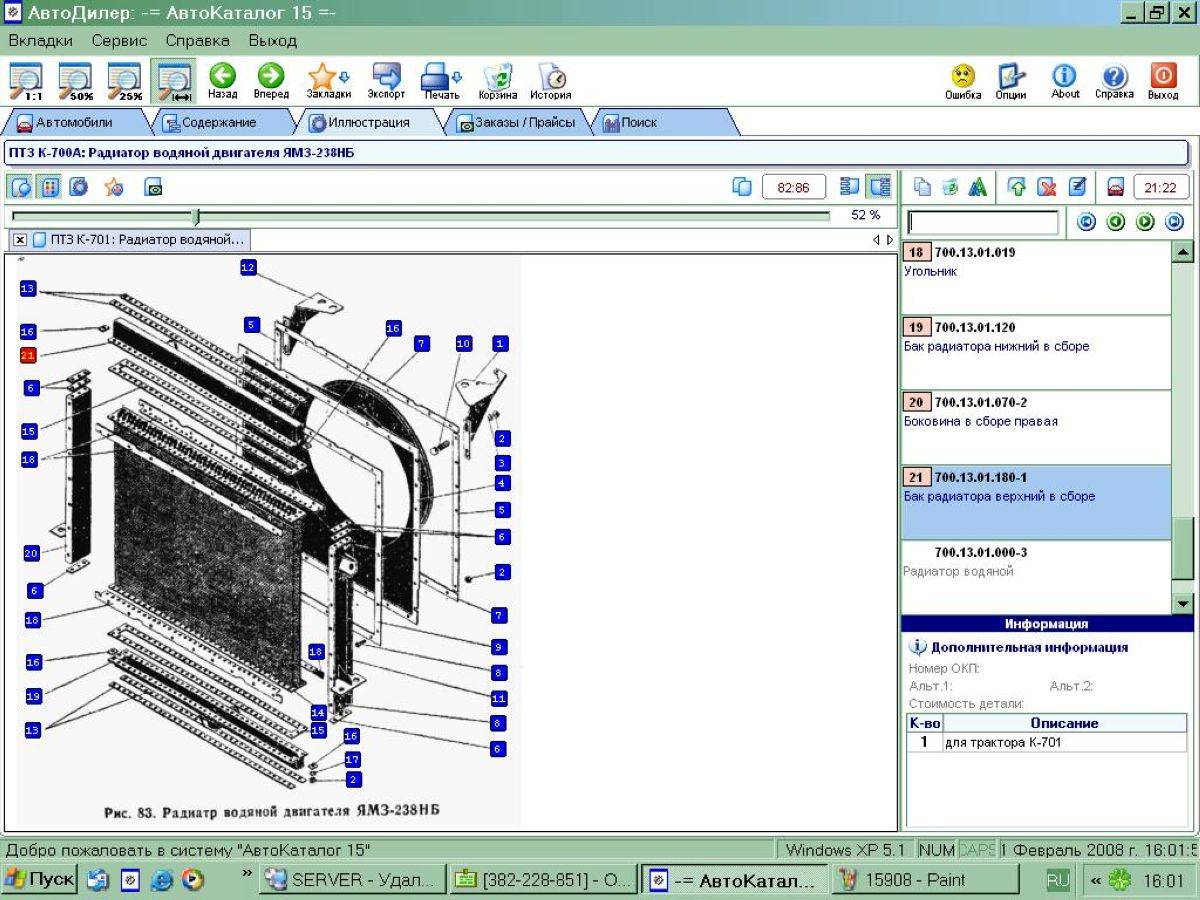Open the Опции options icon
The width and height of the screenshot is (1200, 900).
tap(1011, 81)
